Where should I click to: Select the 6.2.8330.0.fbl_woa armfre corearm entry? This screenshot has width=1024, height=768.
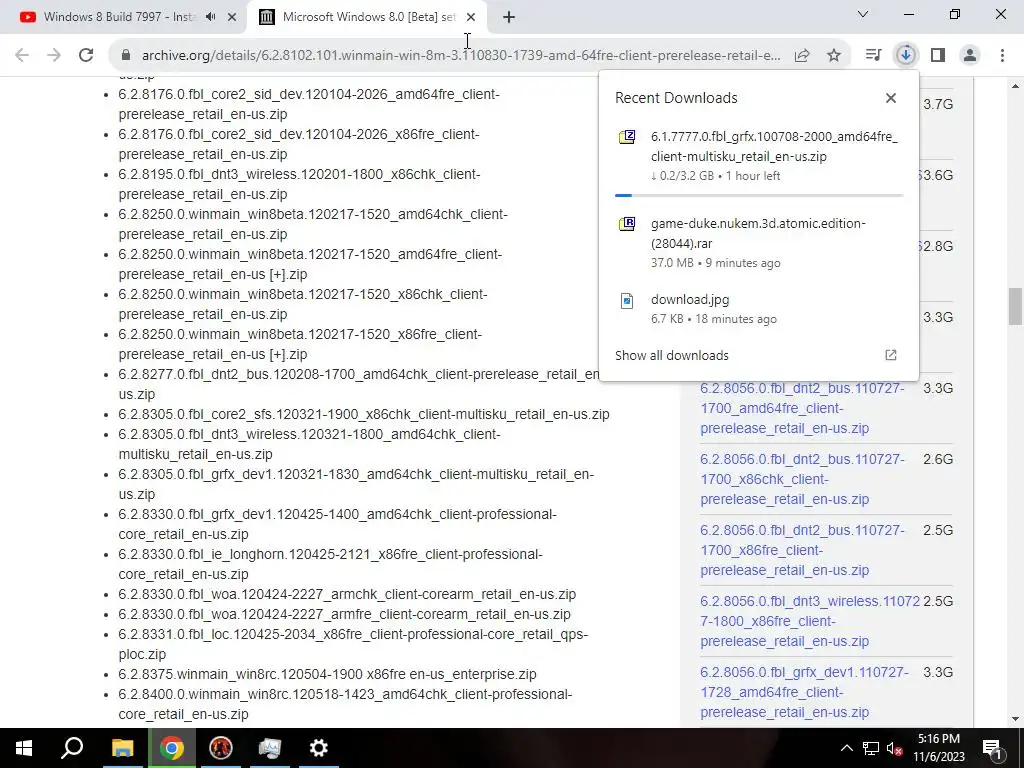(x=344, y=615)
